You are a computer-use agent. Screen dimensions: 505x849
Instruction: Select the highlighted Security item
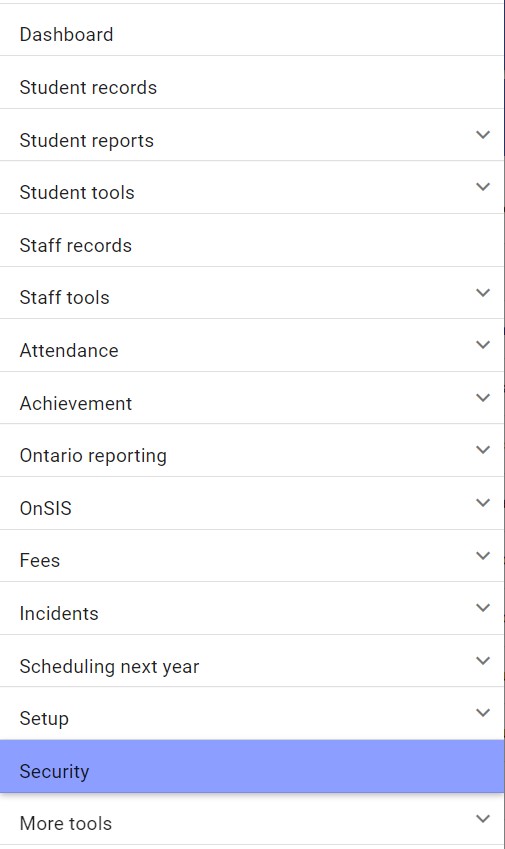point(252,767)
